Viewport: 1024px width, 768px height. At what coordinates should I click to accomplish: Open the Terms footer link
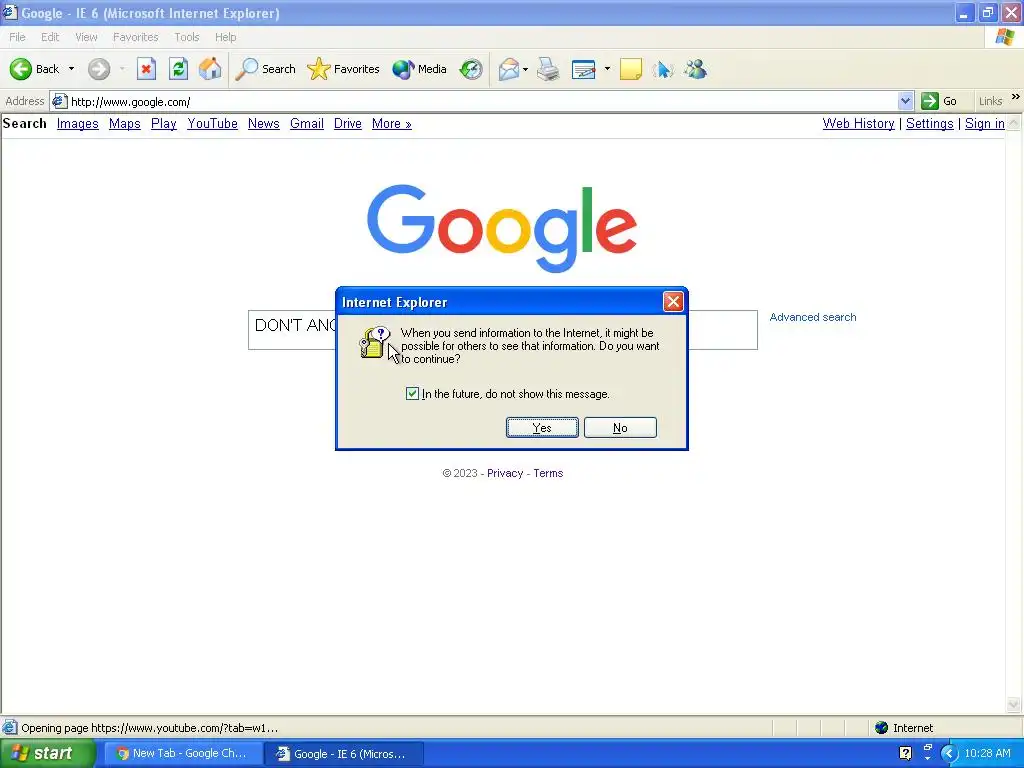pyautogui.click(x=548, y=473)
